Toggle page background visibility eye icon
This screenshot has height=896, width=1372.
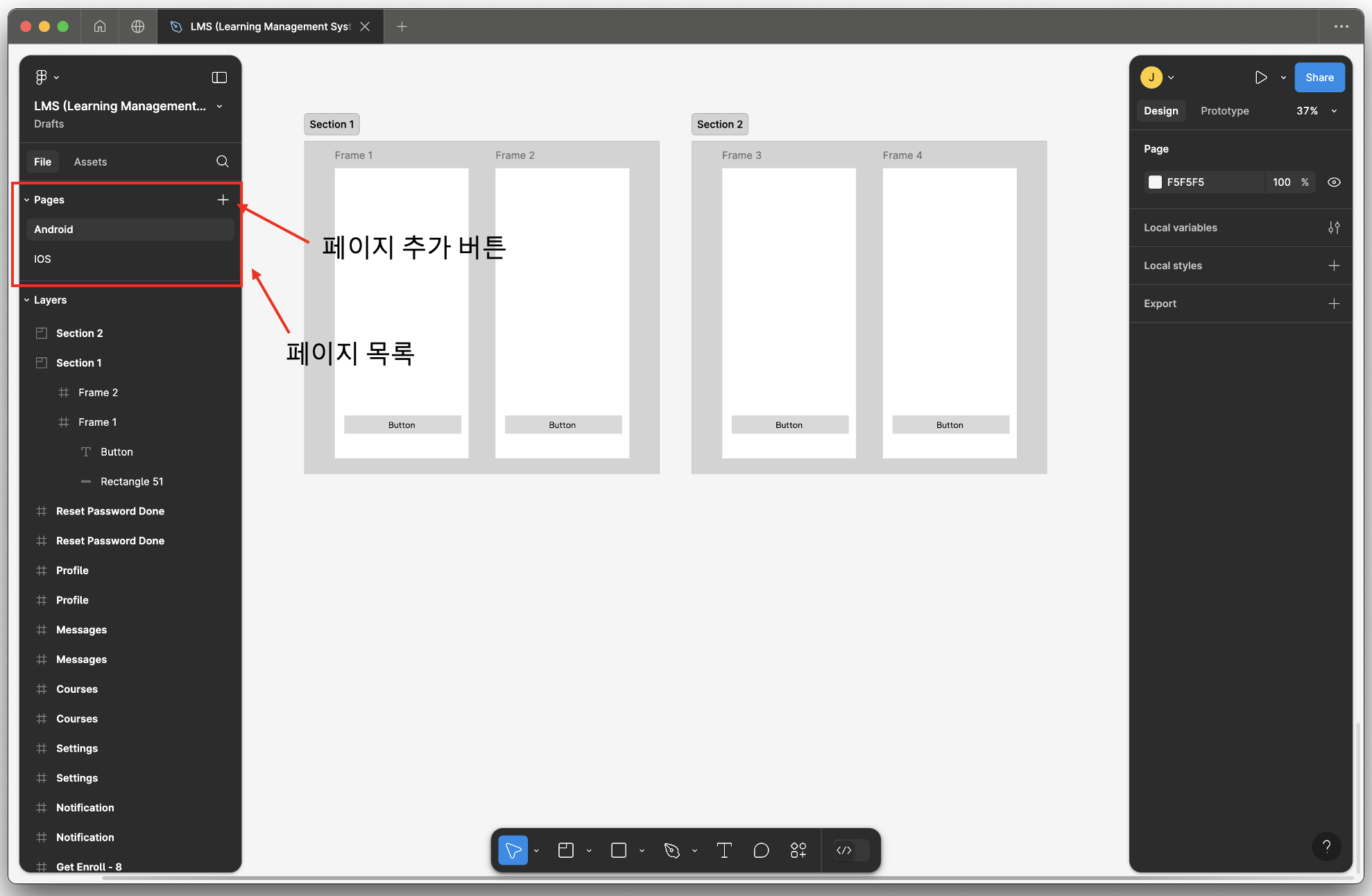coord(1333,182)
